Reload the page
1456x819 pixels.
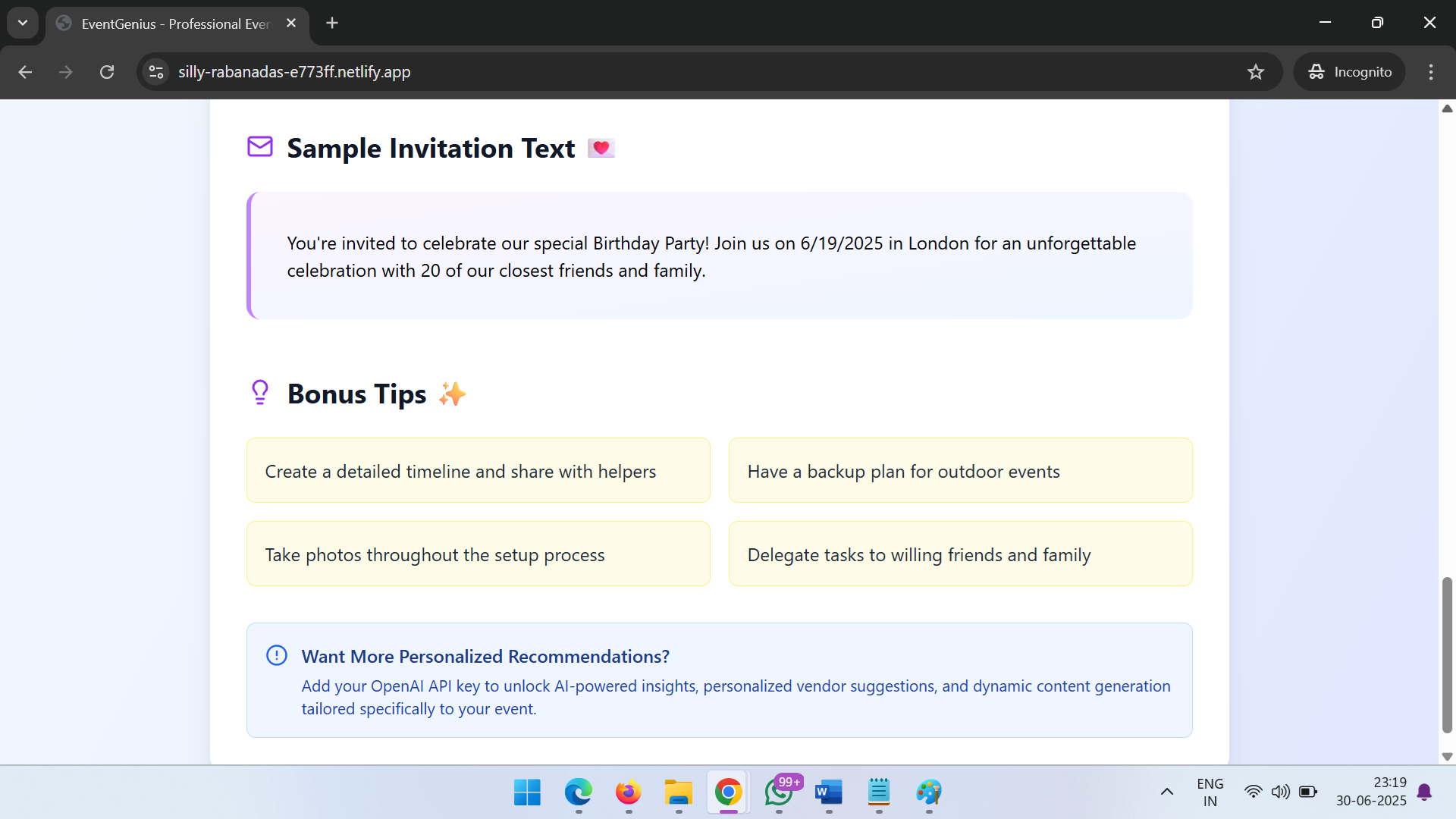coord(107,72)
